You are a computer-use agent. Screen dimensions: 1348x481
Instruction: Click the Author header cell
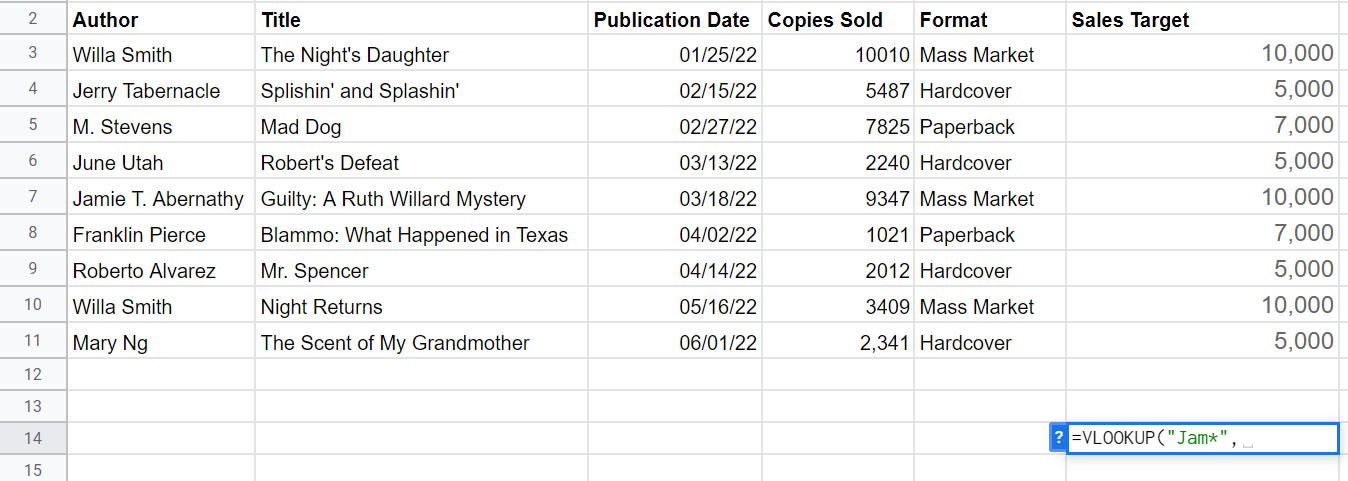[161, 19]
